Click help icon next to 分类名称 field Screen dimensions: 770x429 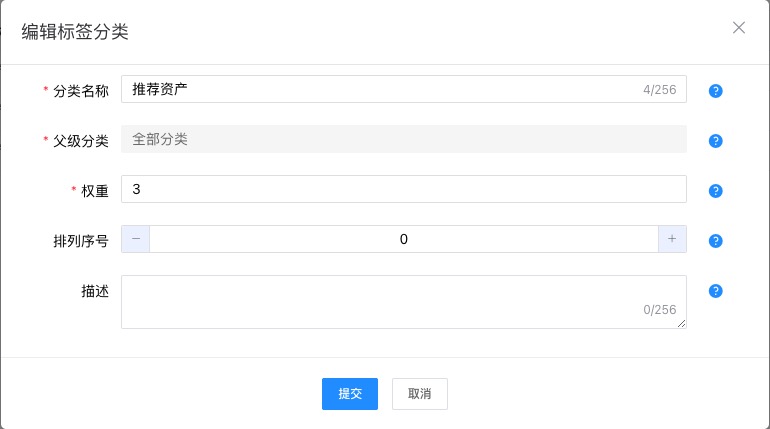[x=715, y=91]
